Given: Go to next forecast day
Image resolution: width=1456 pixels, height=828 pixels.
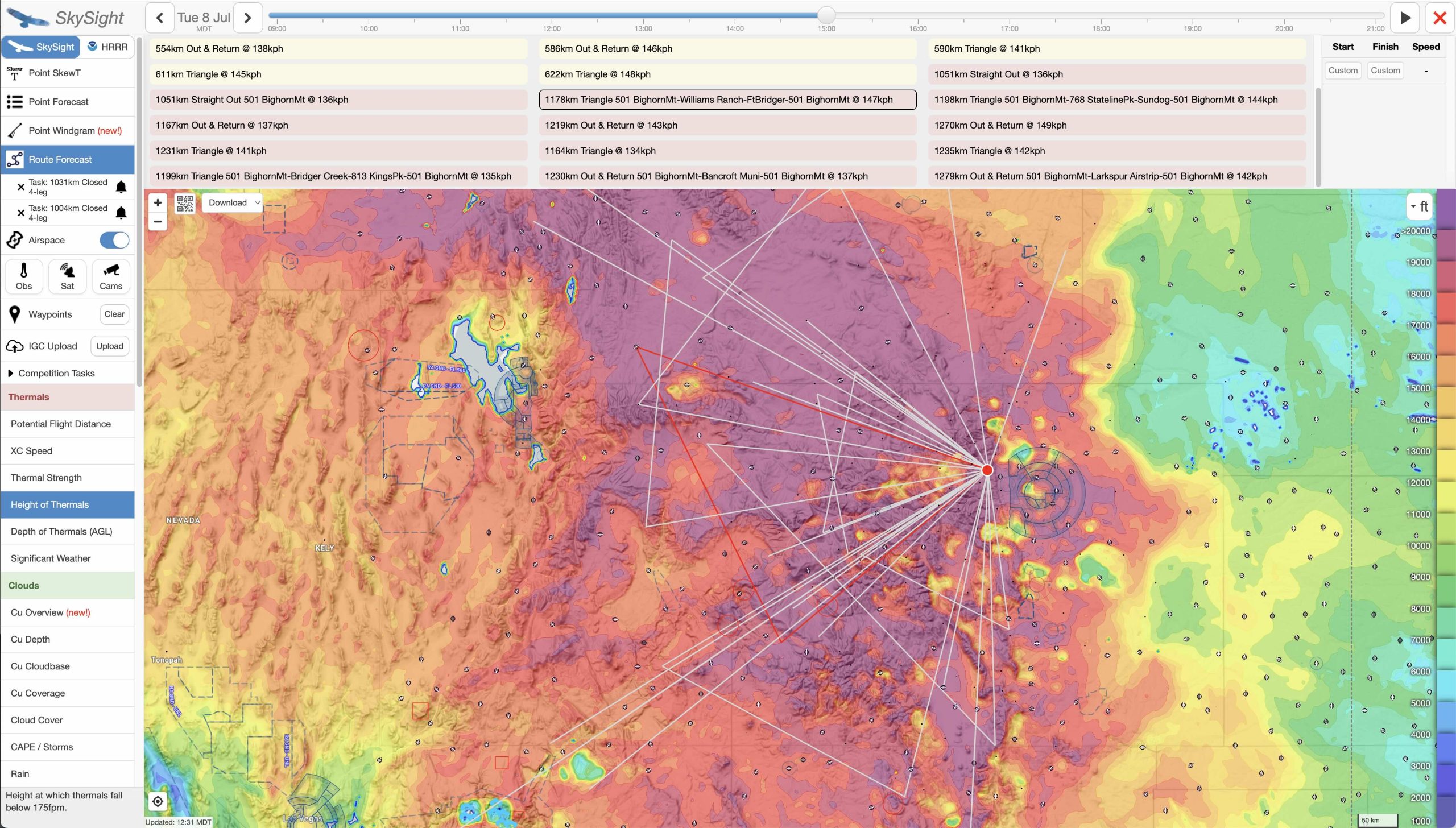Looking at the screenshot, I should coord(248,18).
